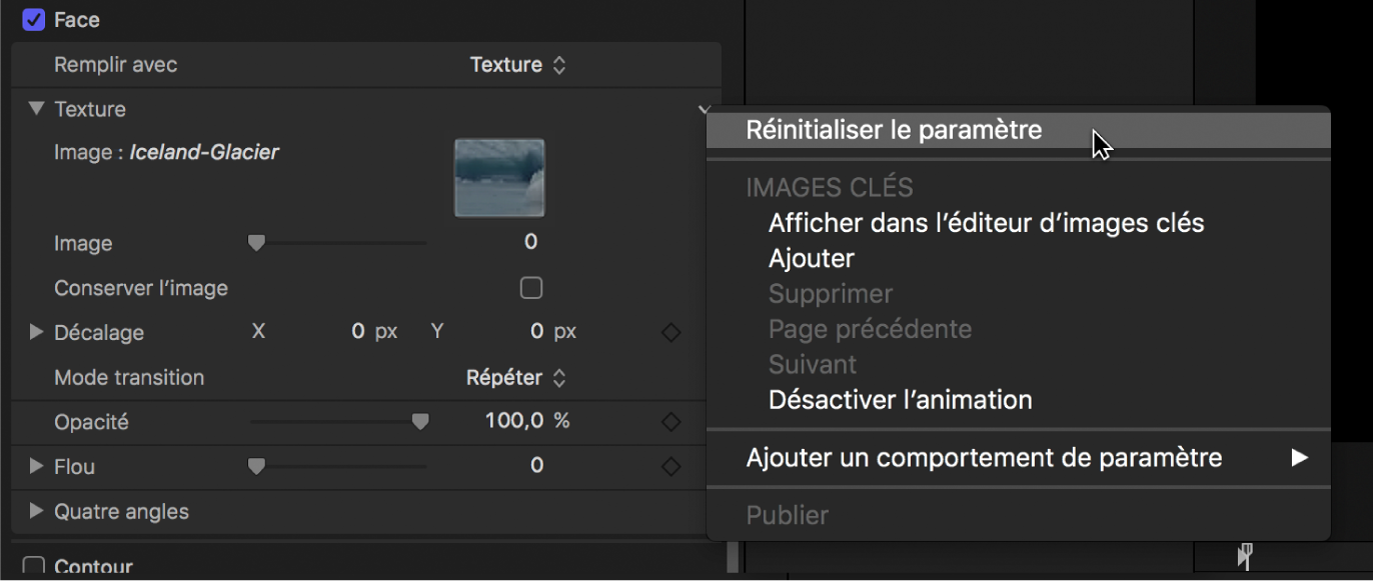Open the Mode transition Répéter popup

(x=515, y=378)
